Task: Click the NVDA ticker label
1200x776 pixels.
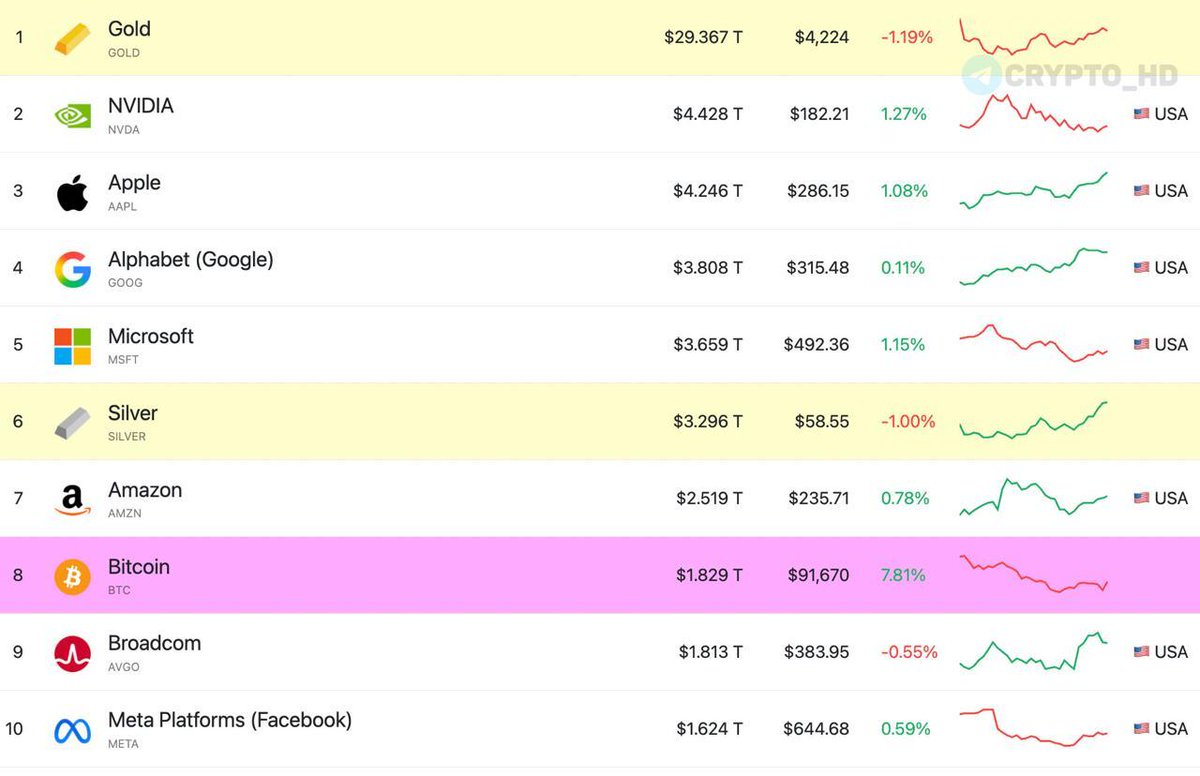Action: click(123, 129)
